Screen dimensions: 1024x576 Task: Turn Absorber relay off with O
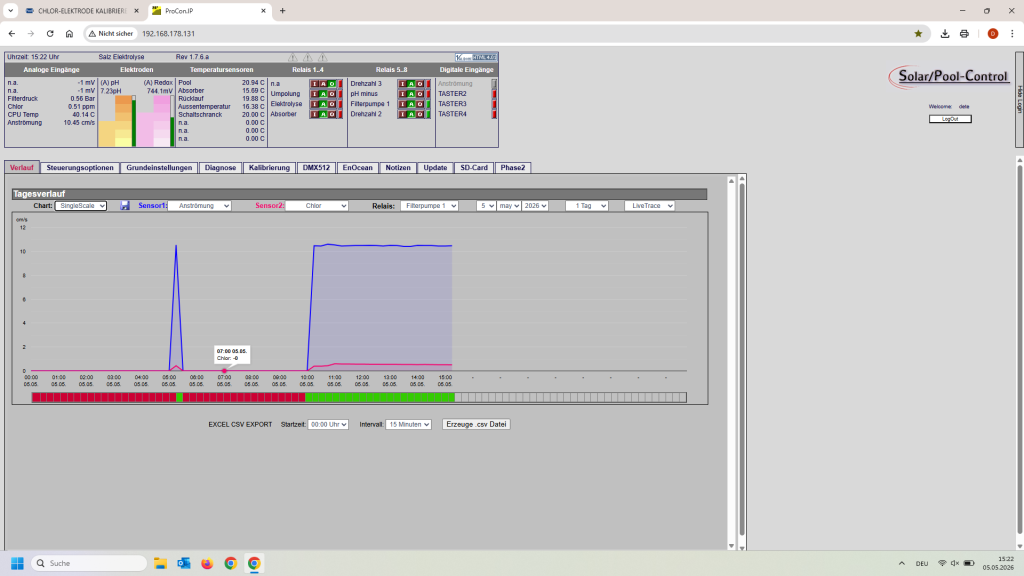pyautogui.click(x=332, y=114)
